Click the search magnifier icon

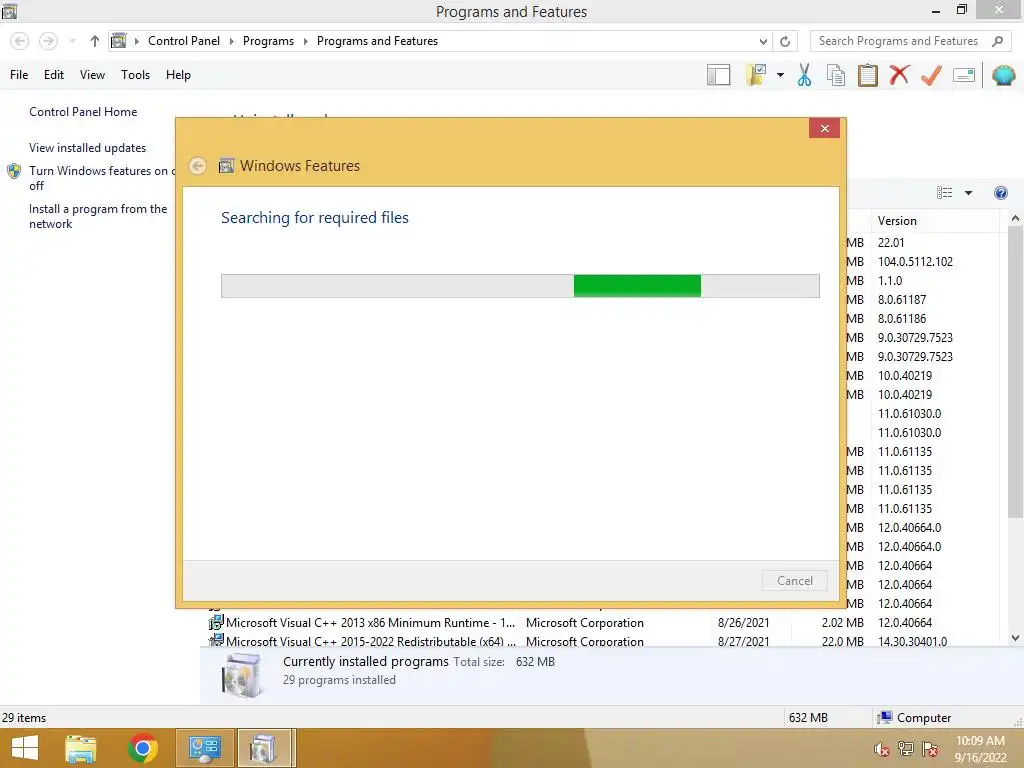pyautogui.click(x=997, y=41)
